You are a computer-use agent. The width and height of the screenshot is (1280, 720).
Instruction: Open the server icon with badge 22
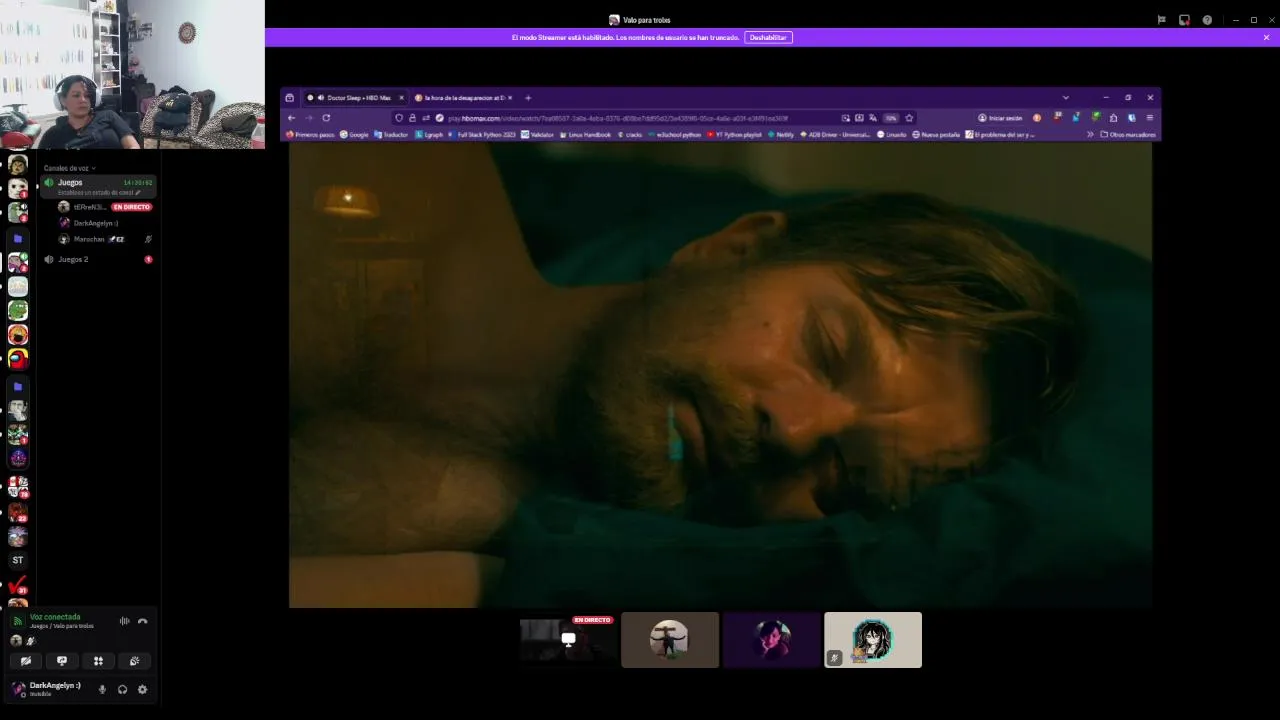[18, 513]
